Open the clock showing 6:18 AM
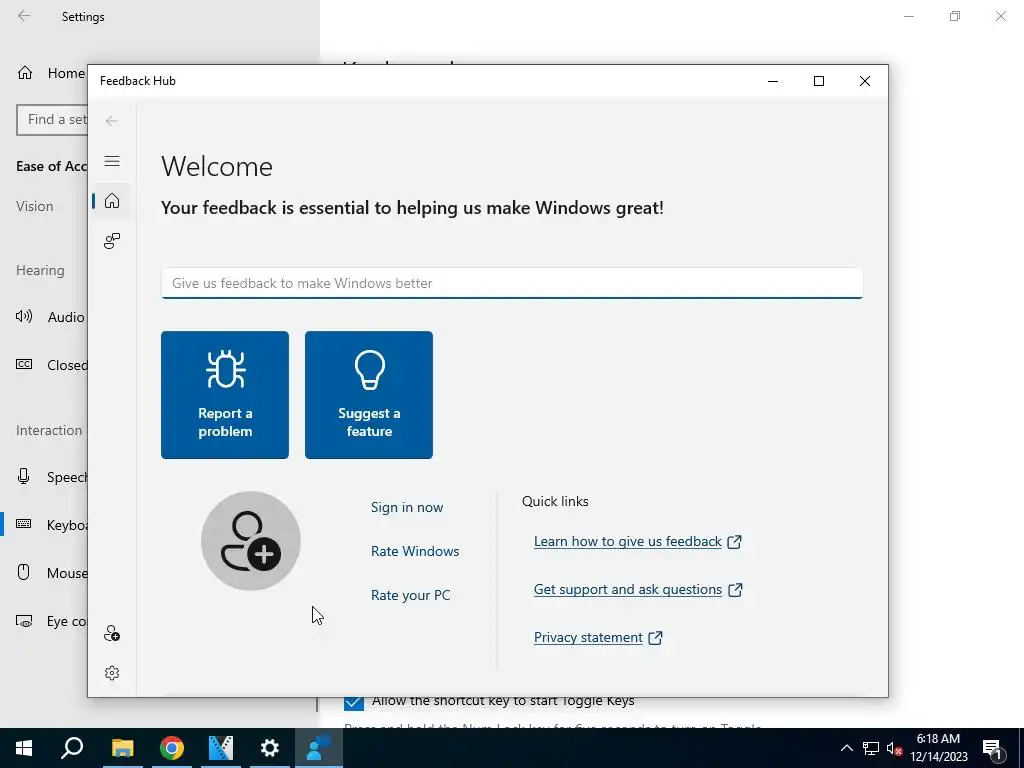The height and width of the screenshot is (768, 1024). 938,748
